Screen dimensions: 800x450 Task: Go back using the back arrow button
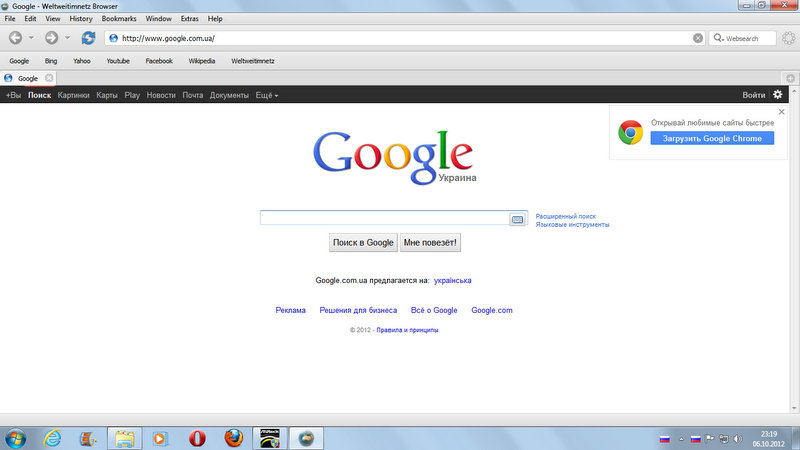(15, 38)
